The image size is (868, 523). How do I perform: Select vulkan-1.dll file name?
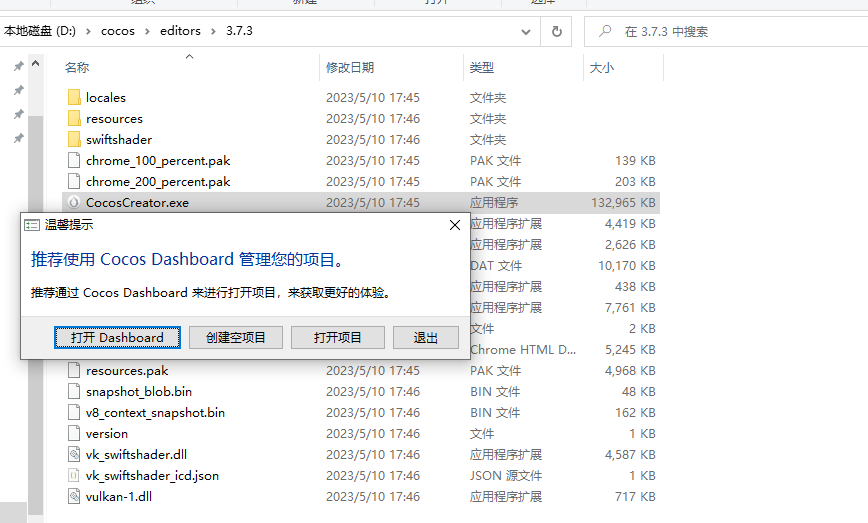pos(119,496)
